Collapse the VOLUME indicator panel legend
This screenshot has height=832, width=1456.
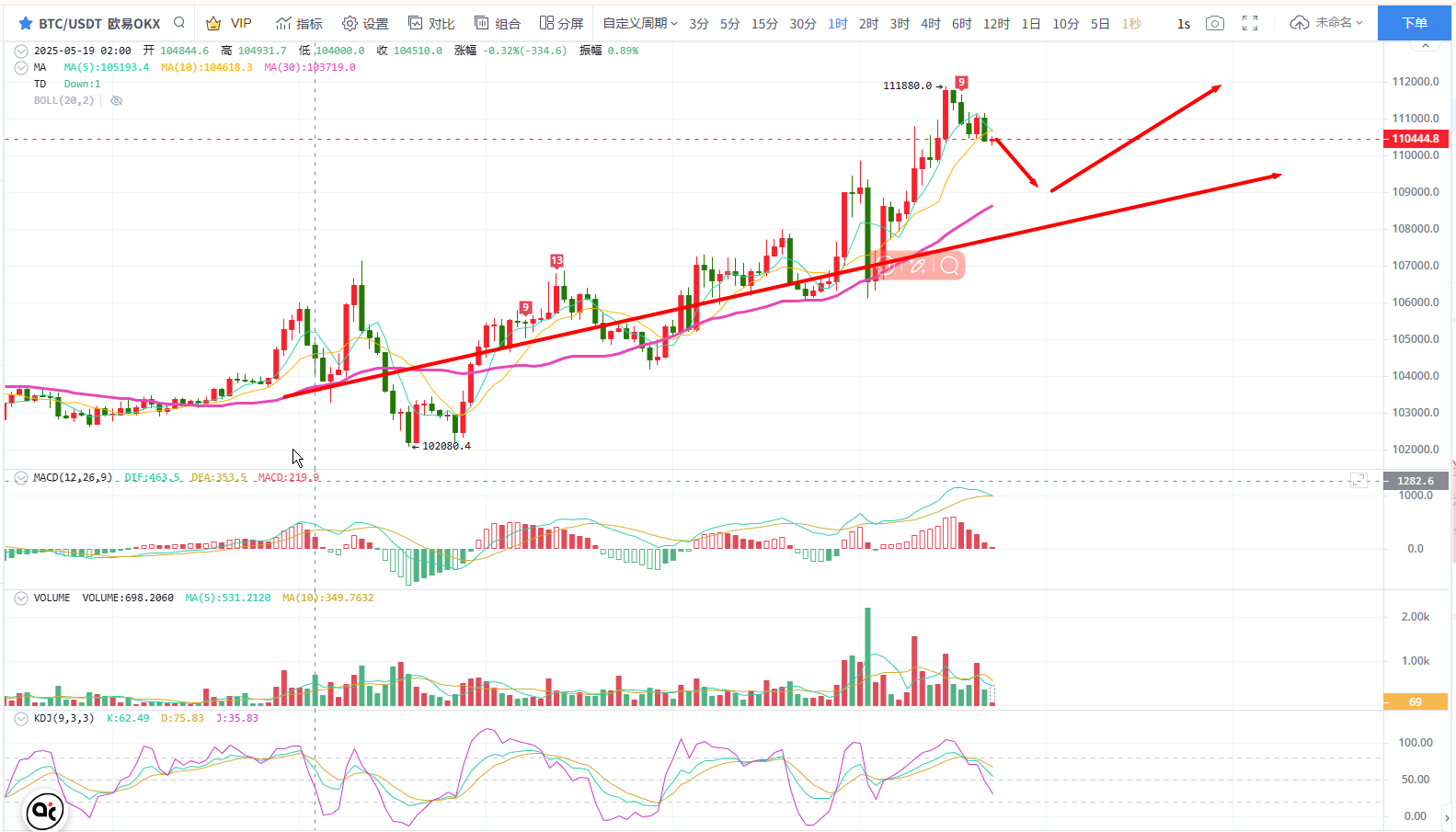(x=20, y=598)
